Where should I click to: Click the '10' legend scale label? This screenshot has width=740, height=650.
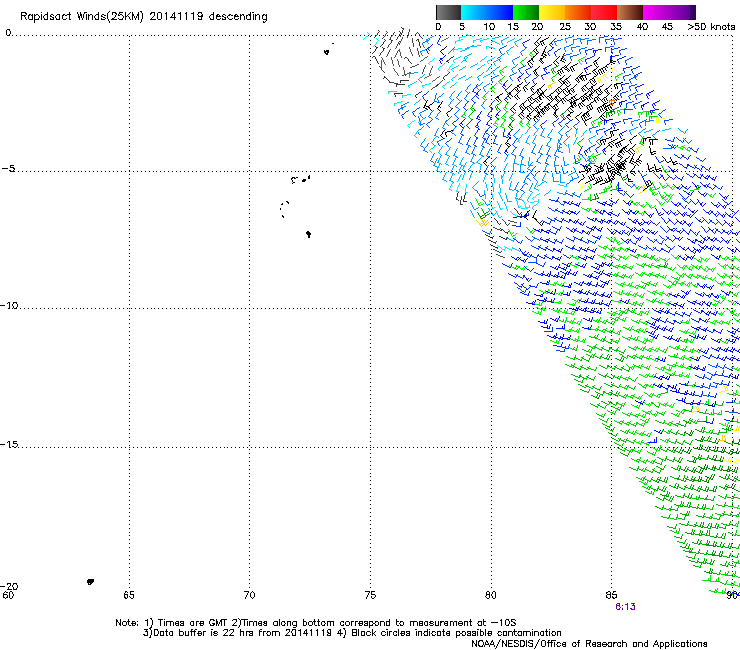[489, 27]
